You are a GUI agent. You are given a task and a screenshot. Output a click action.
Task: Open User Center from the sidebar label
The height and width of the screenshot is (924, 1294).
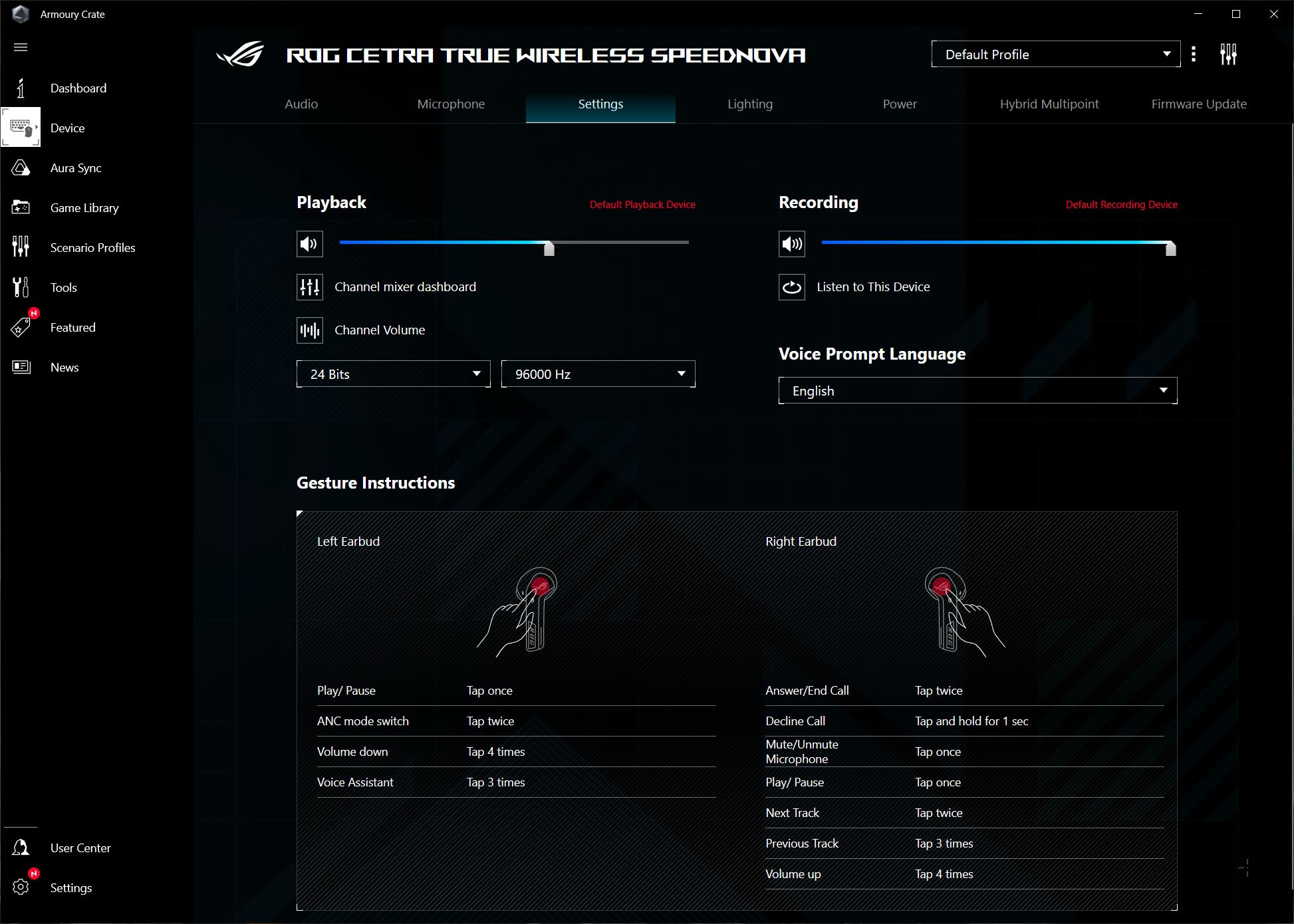tap(80, 848)
